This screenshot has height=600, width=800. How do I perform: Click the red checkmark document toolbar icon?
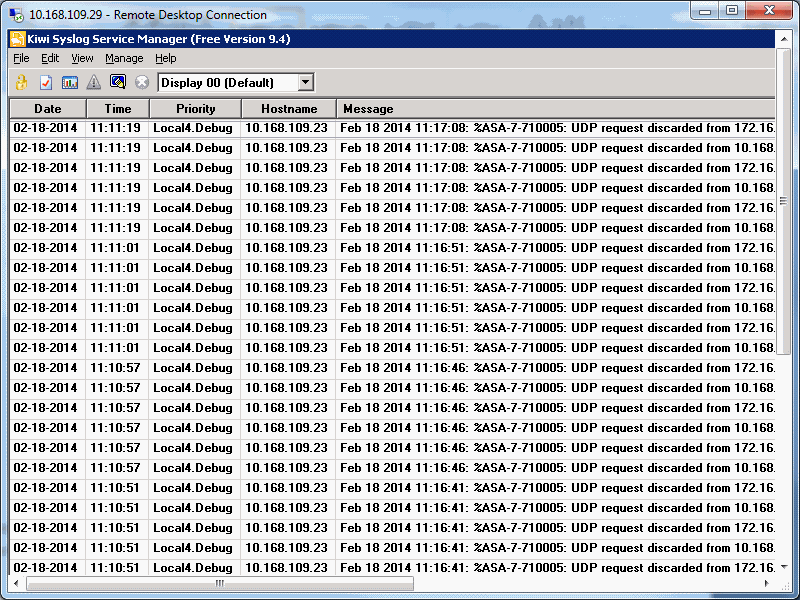click(46, 82)
